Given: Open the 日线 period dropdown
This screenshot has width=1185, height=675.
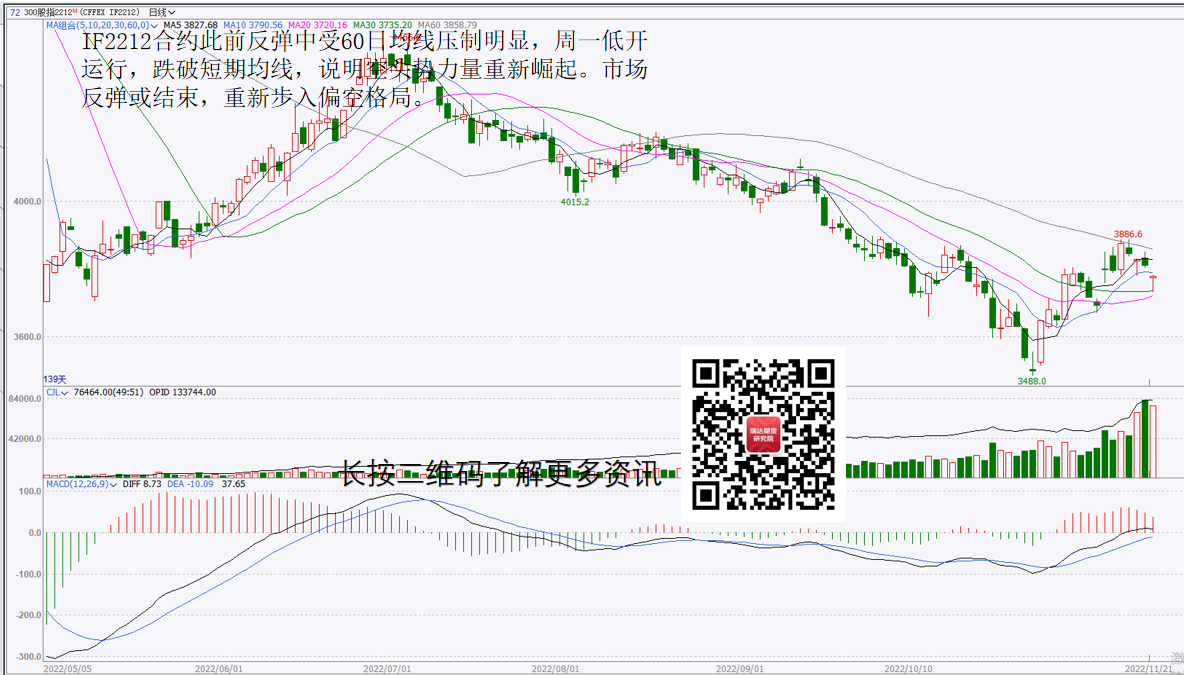Looking at the screenshot, I should (x=162, y=12).
